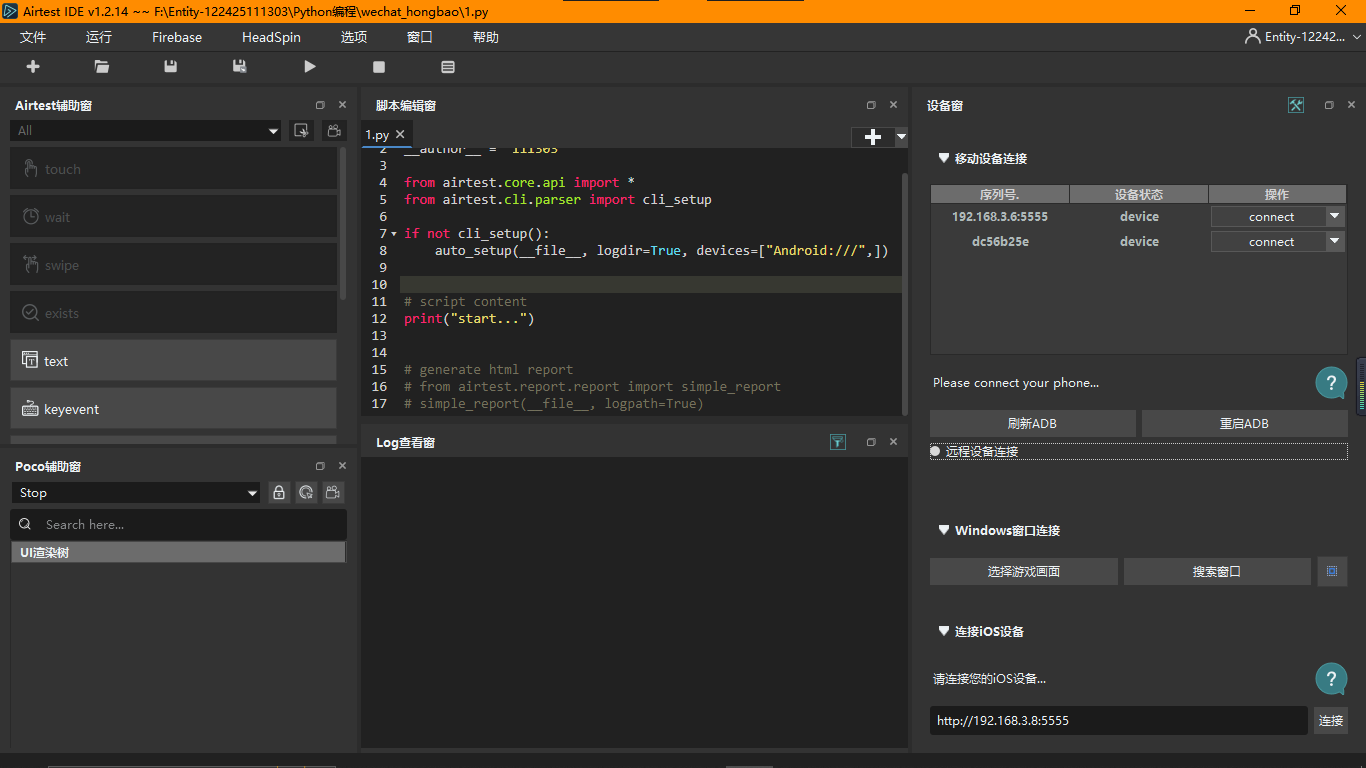
Task: Click the filter icon in Log viewer
Action: tap(838, 442)
